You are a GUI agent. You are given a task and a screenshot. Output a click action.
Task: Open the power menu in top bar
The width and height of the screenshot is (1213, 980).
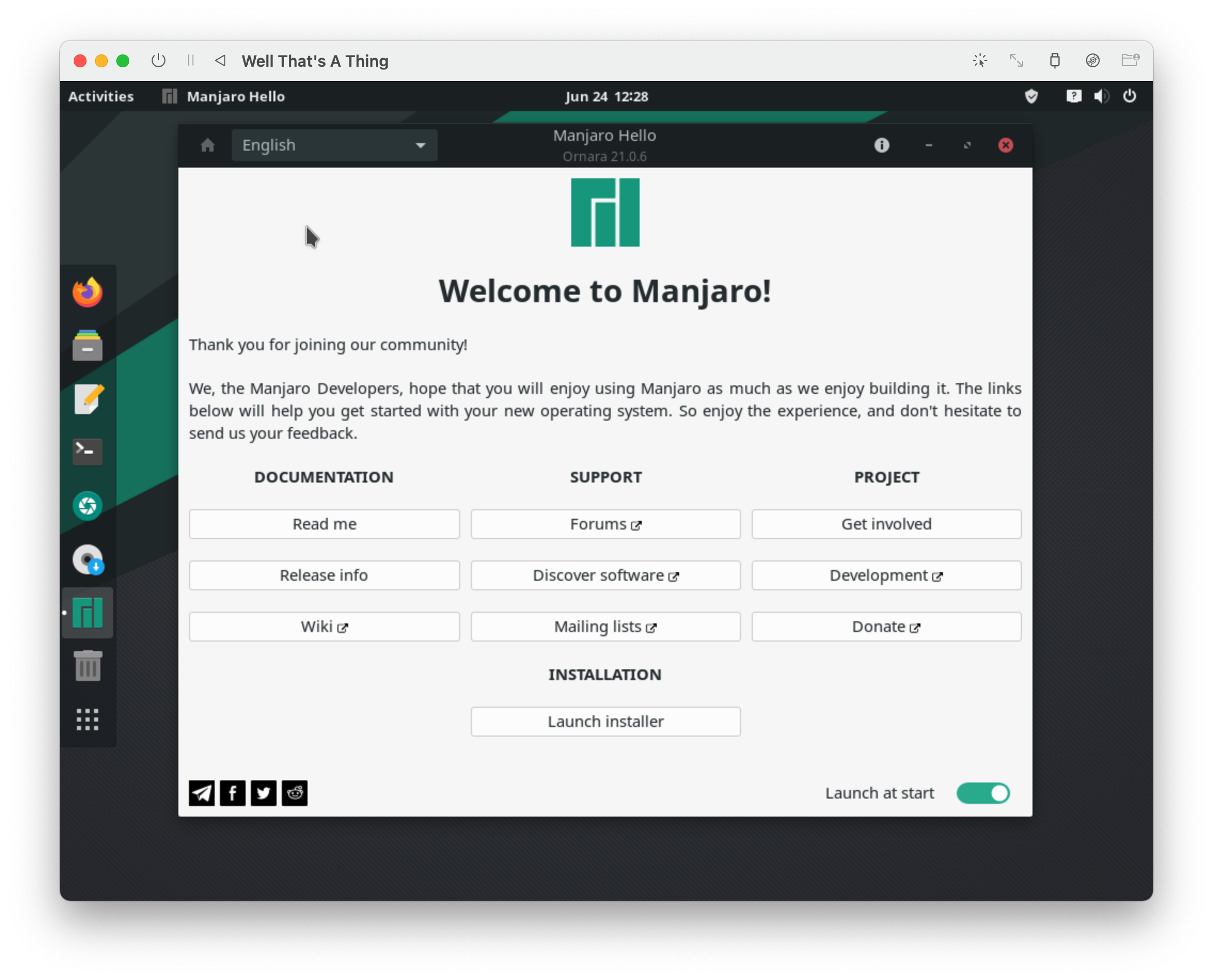(1129, 96)
